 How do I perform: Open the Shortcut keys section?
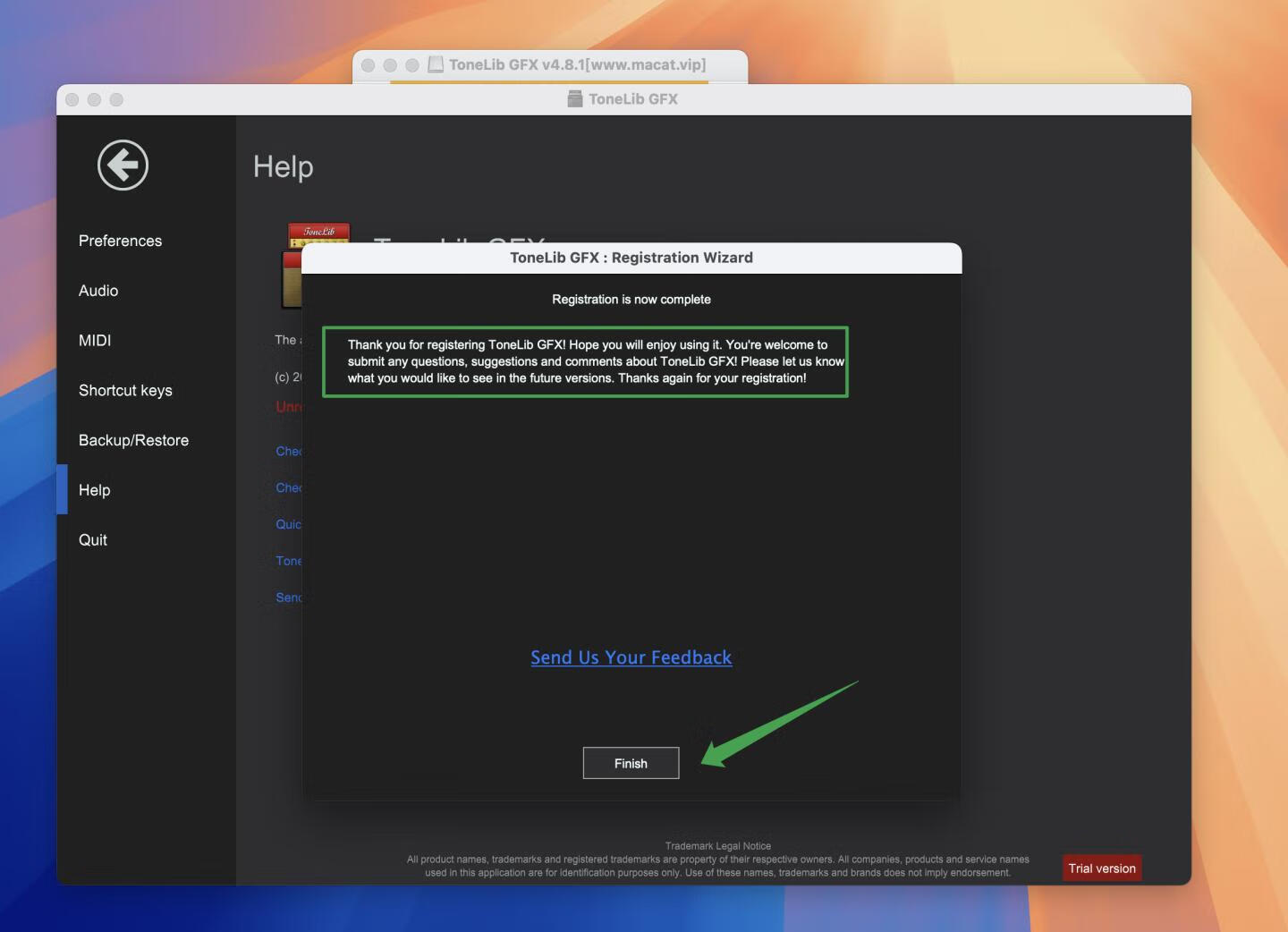point(125,391)
